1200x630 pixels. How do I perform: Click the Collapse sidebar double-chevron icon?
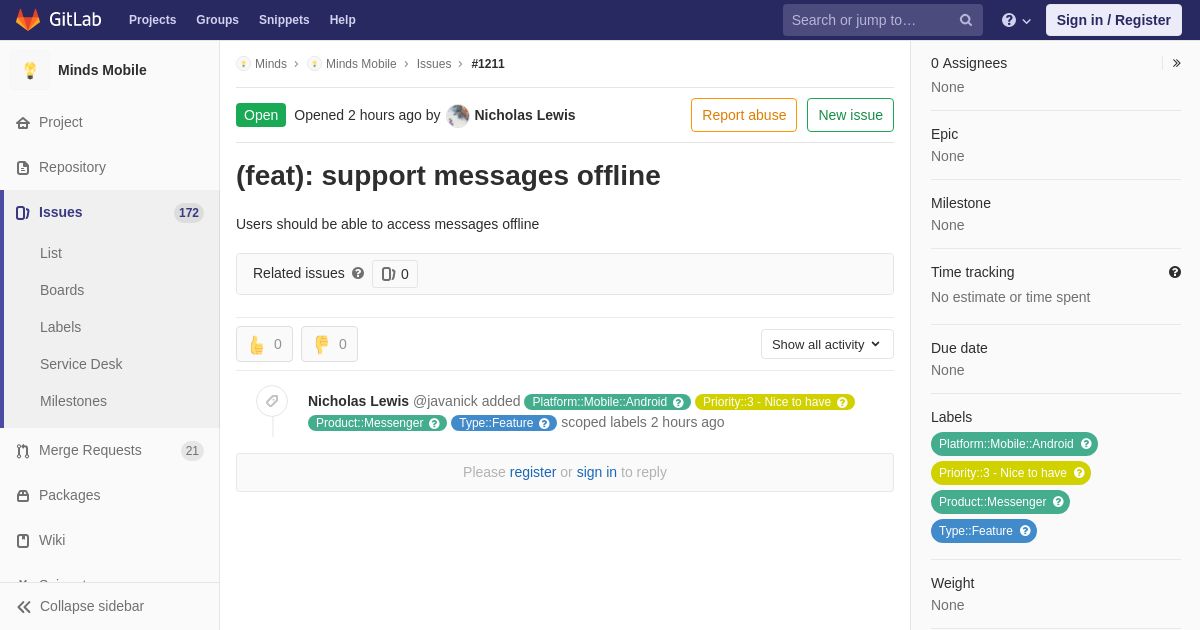coord(24,607)
